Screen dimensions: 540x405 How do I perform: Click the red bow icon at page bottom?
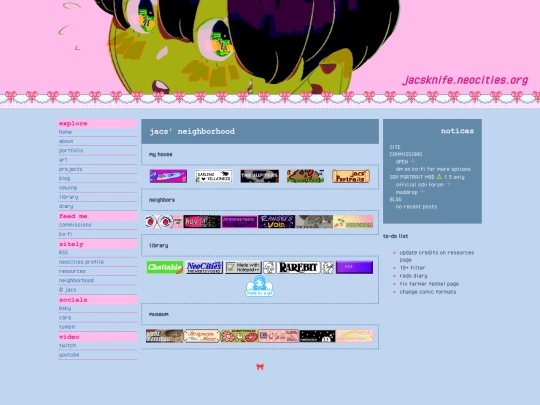pos(260,367)
